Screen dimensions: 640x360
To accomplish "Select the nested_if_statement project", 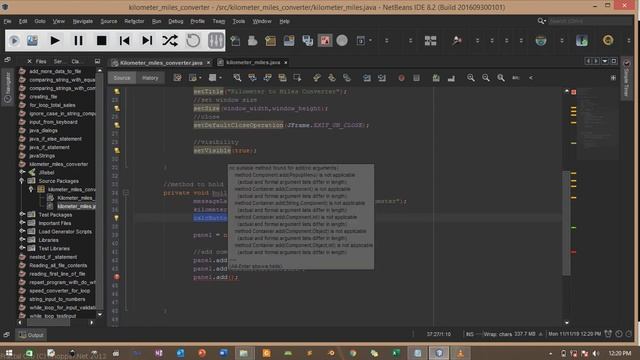I will pyautogui.click(x=53, y=257).
